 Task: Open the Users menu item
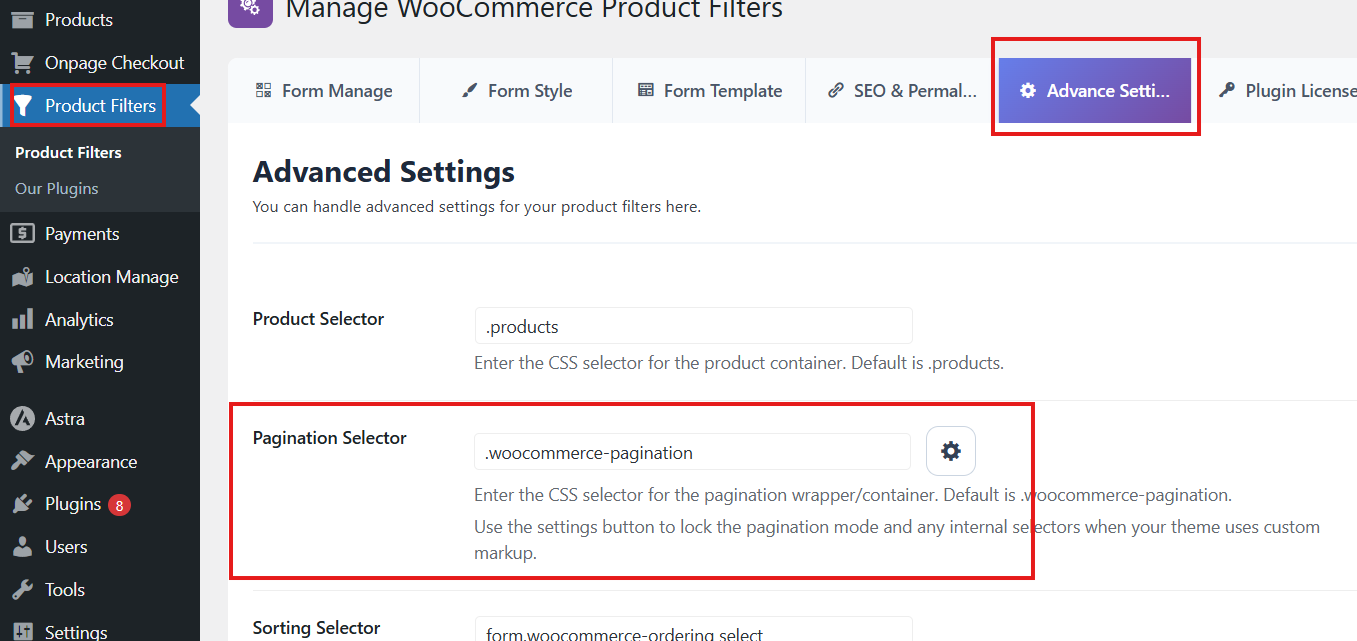coord(66,547)
